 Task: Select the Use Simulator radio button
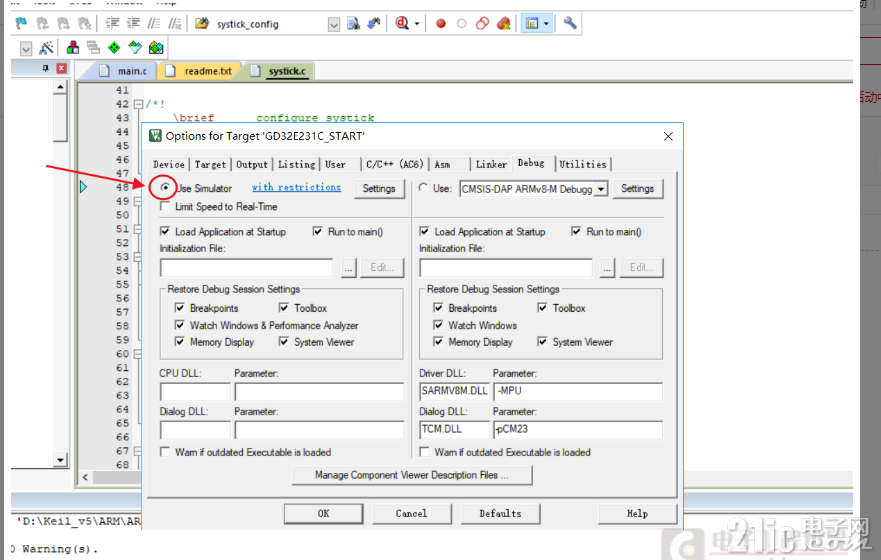165,188
